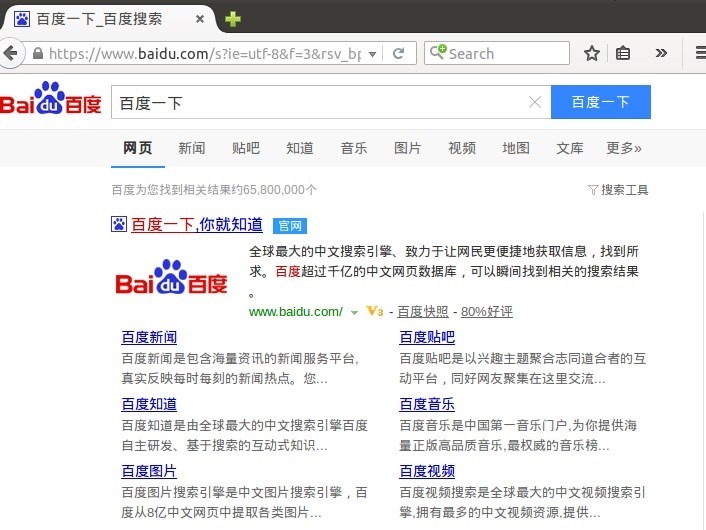The width and height of the screenshot is (706, 530).
Task: Open the 80%好评 rating link
Action: (487, 312)
